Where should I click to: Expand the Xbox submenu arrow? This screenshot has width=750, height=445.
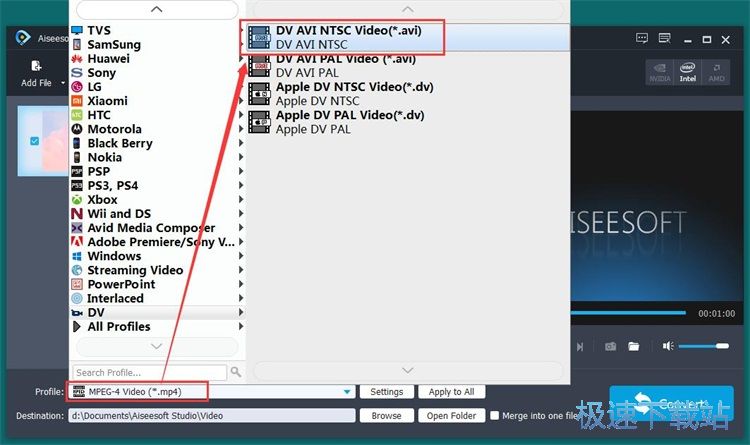point(241,200)
